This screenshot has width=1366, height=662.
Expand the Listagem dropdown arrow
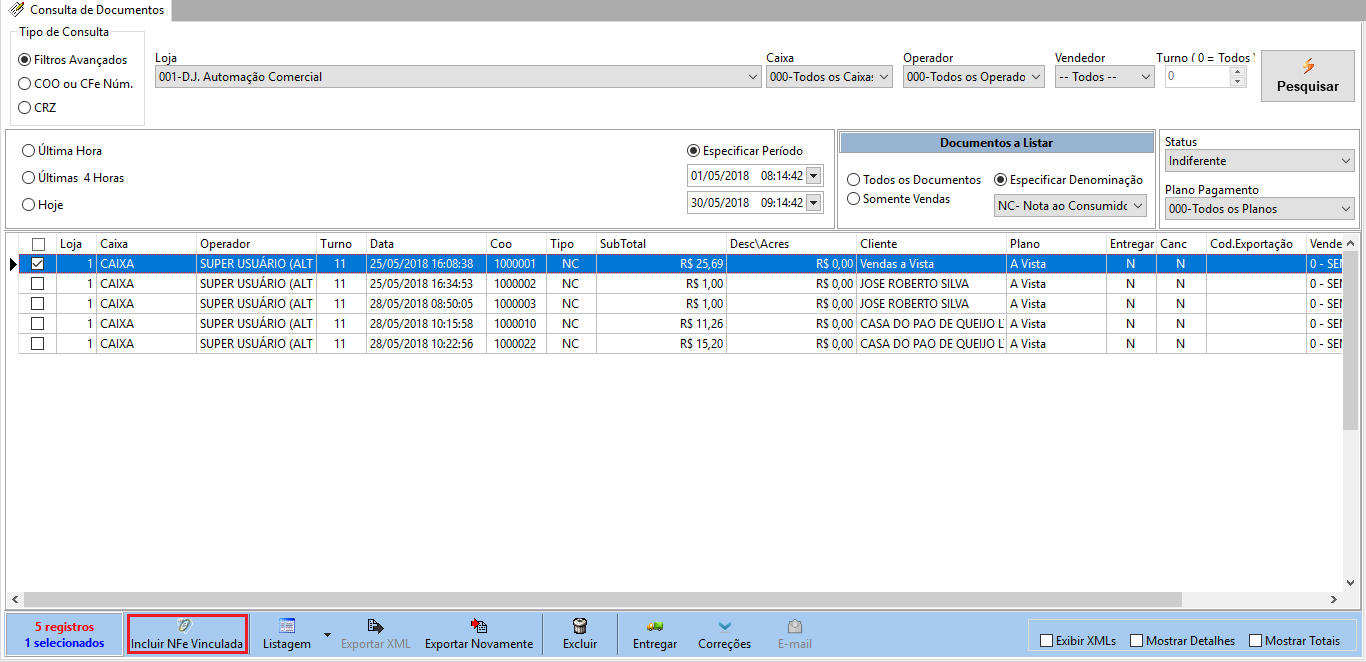click(x=327, y=634)
